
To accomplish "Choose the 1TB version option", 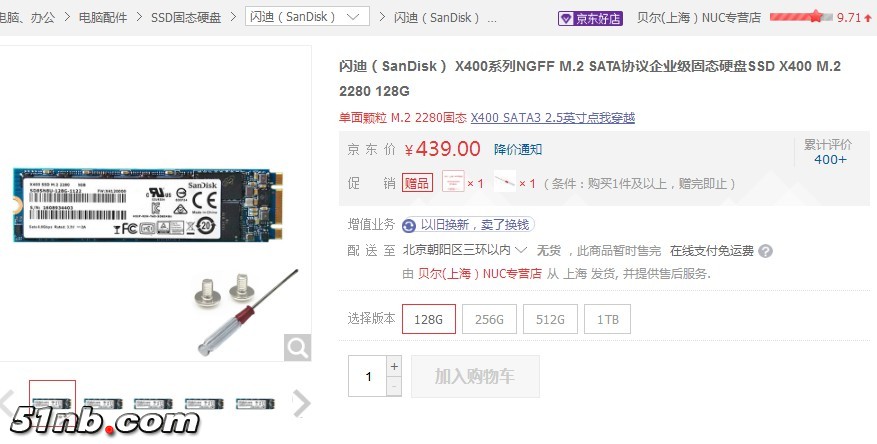I will pyautogui.click(x=607, y=319).
